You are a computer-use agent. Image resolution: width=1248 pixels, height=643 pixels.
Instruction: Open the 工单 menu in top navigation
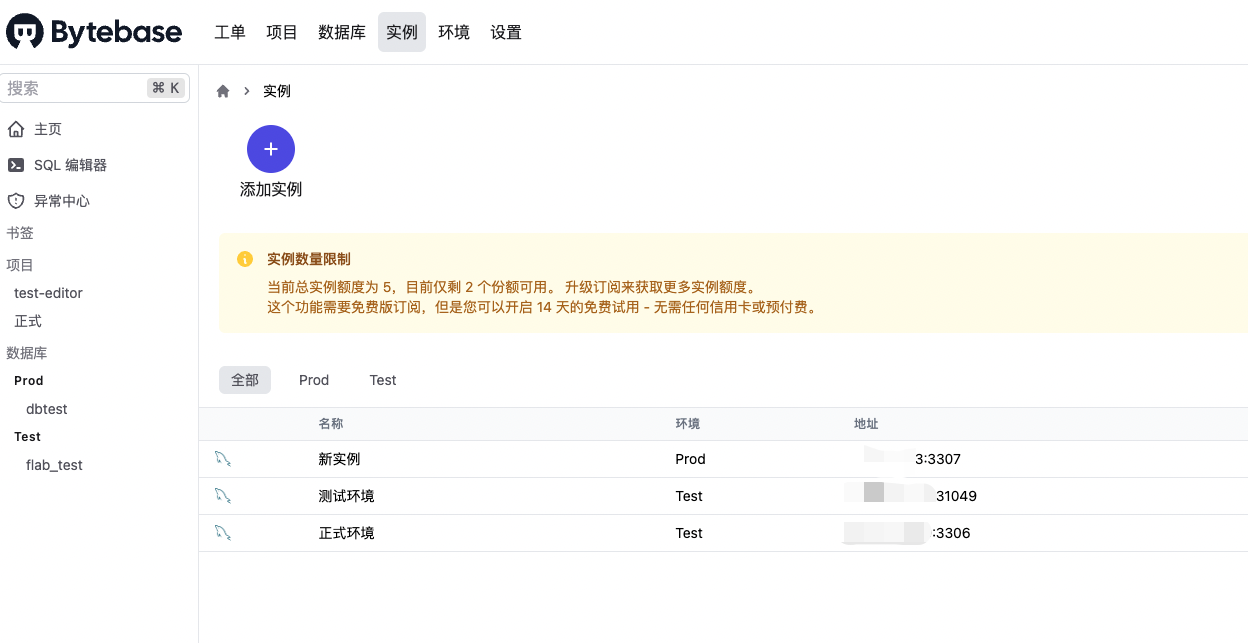click(230, 32)
